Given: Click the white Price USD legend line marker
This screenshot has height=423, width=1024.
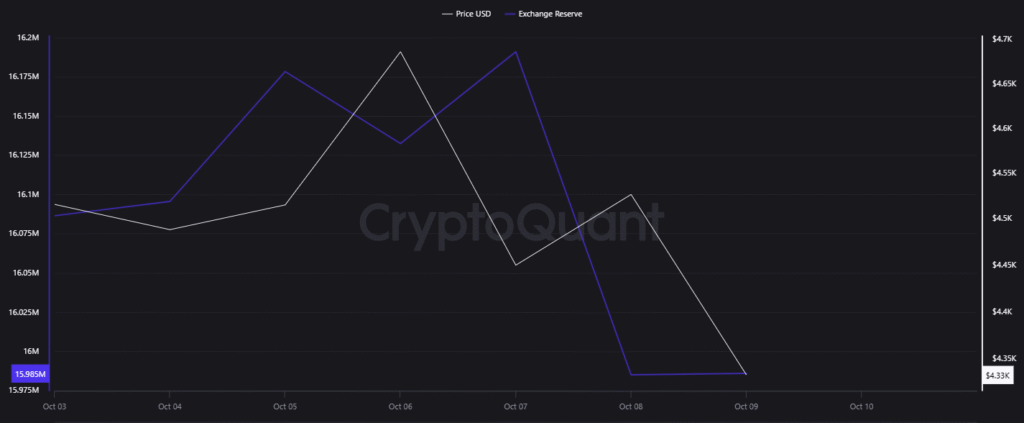Looking at the screenshot, I should coord(447,15).
